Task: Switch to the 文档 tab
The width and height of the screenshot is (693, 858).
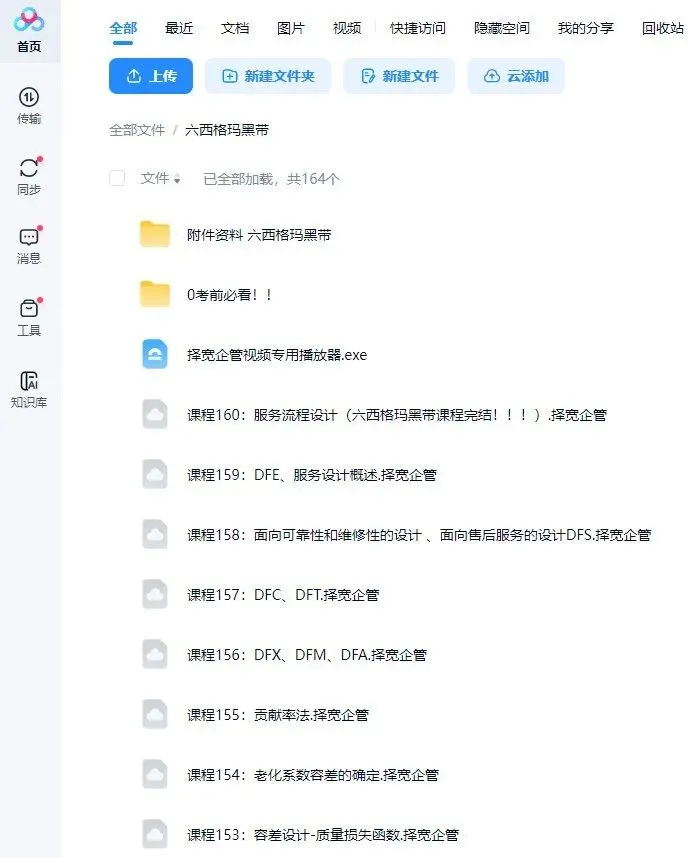Action: tap(235, 28)
